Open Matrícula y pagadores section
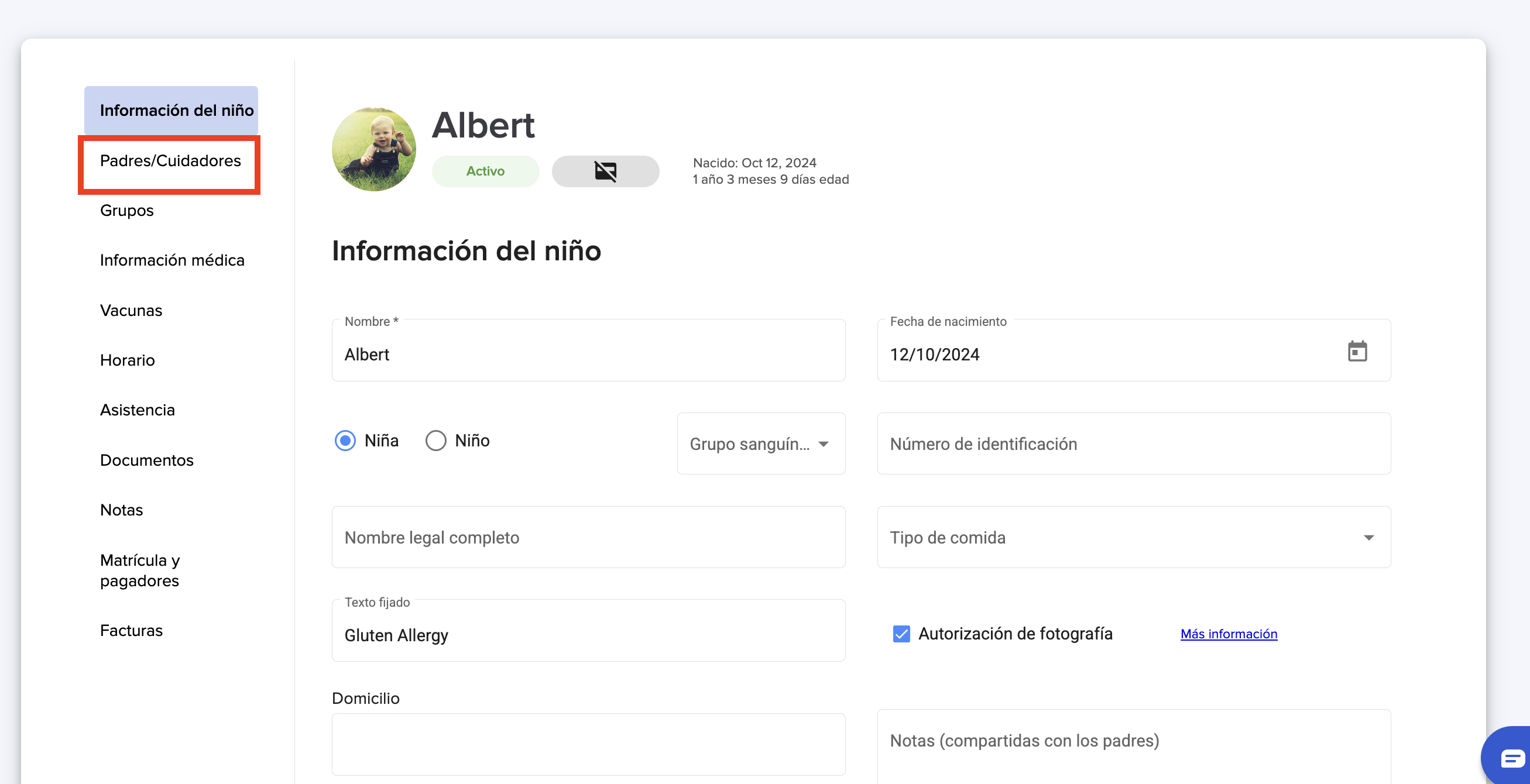1530x784 pixels. click(139, 570)
